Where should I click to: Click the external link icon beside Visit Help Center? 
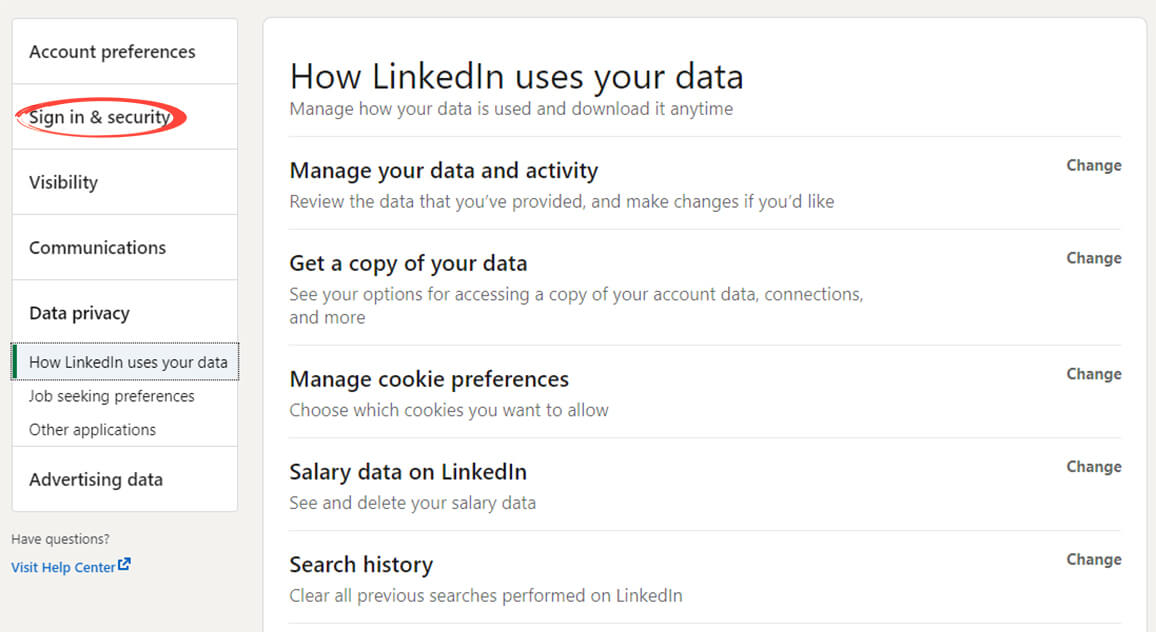point(125,565)
